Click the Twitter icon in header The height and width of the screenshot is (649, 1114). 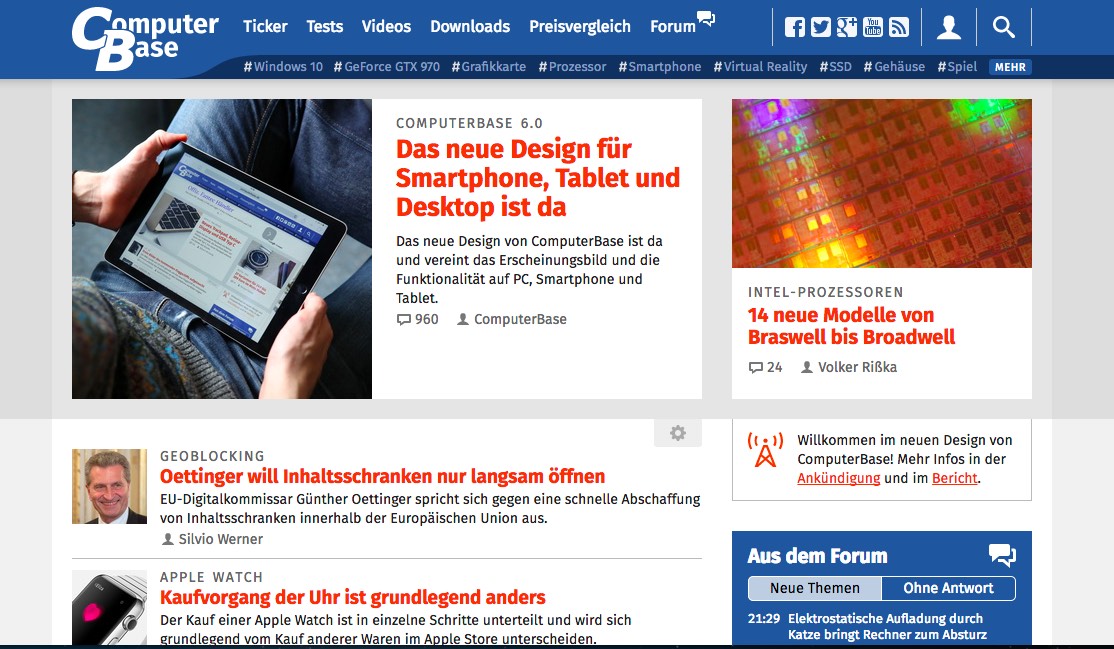point(821,27)
